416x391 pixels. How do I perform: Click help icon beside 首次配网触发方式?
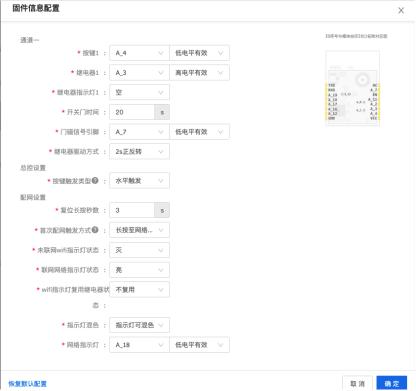(x=95, y=230)
